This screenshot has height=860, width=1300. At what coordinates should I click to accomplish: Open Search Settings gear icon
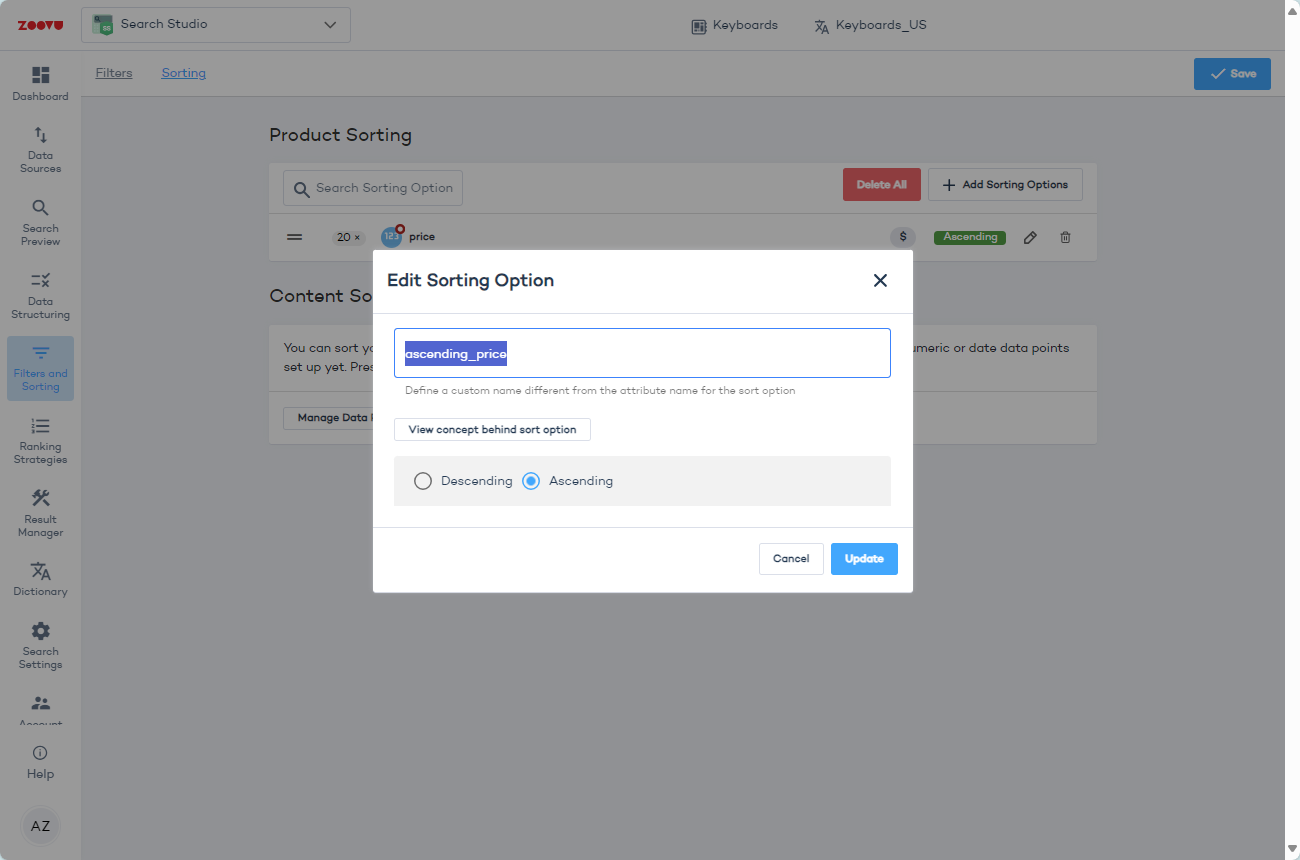(40, 631)
